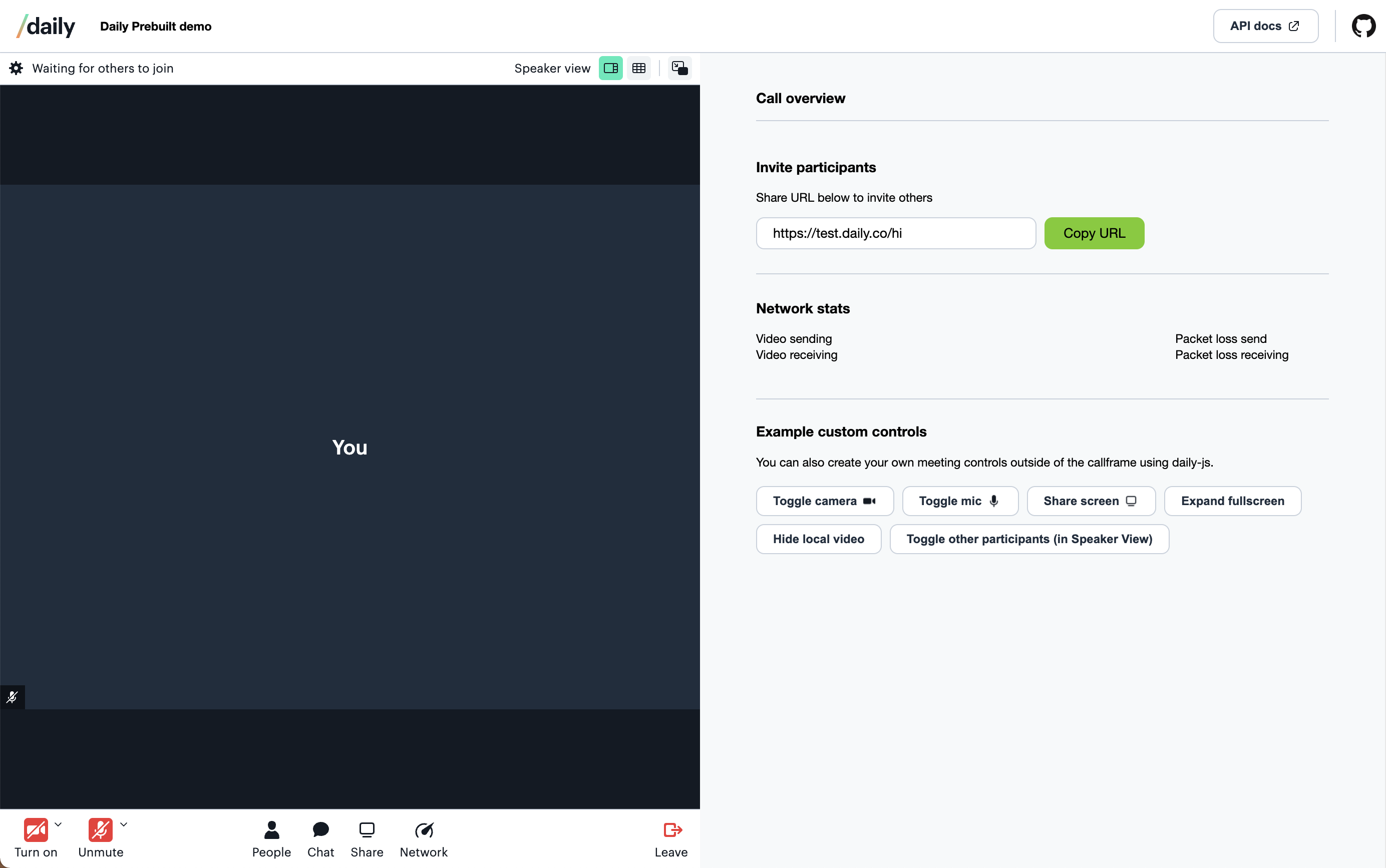This screenshot has height=868, width=1386.
Task: Switch to Grid view layout
Action: pyautogui.click(x=639, y=68)
